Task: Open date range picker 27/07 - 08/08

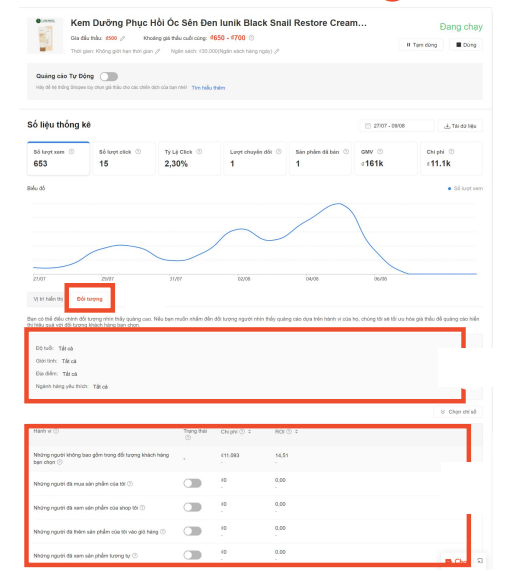Action: (397, 126)
